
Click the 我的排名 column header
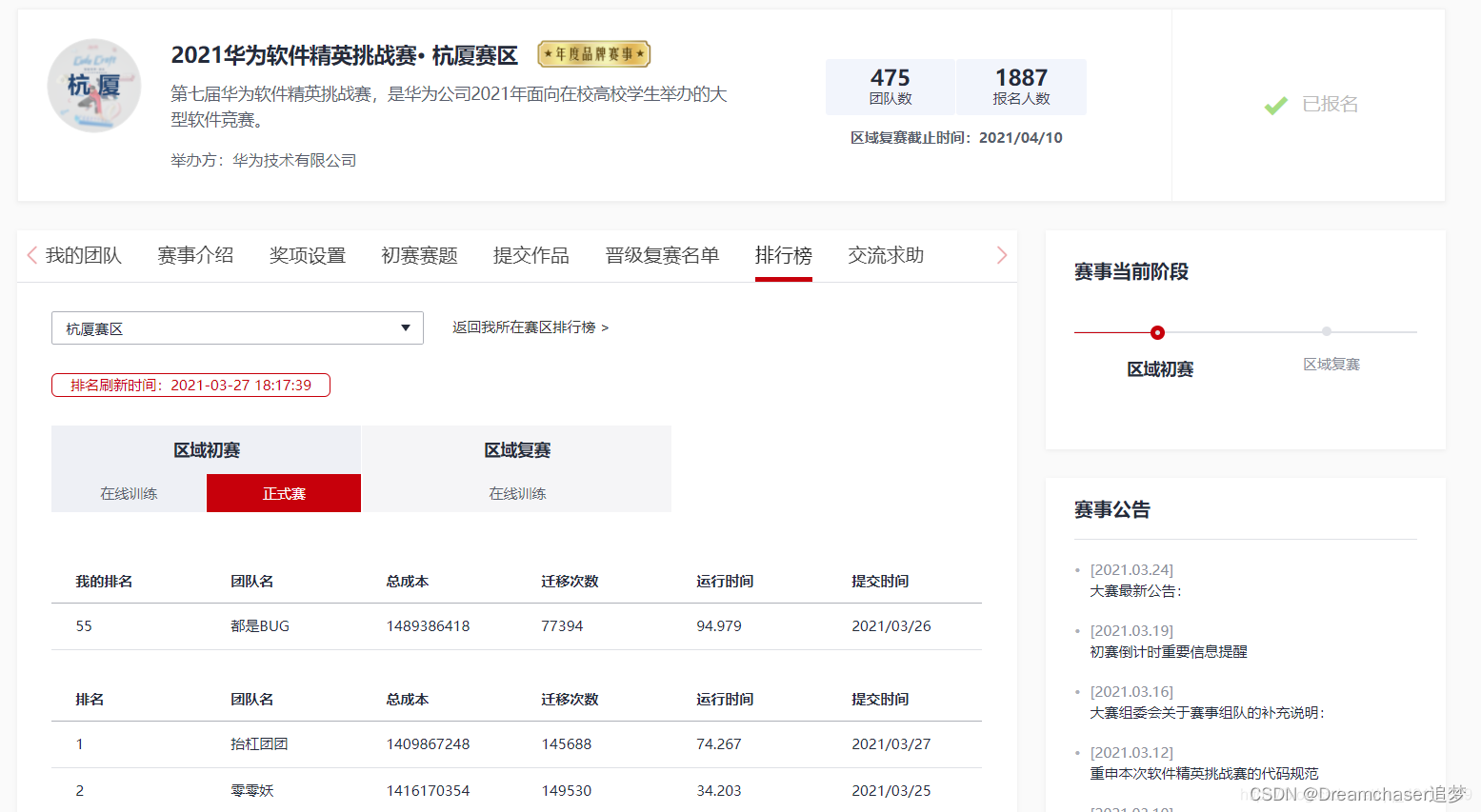(x=104, y=582)
